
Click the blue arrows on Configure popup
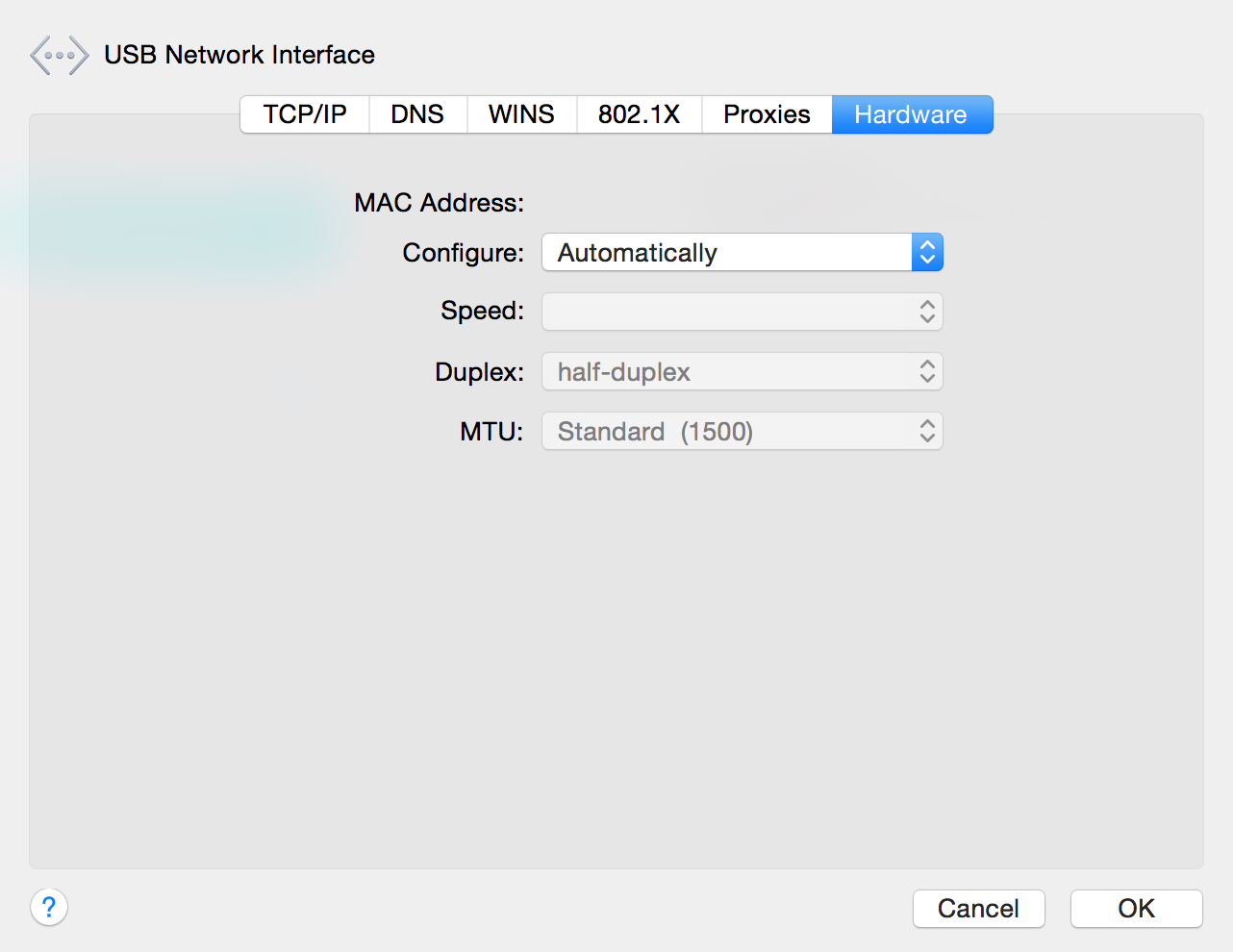coord(927,253)
